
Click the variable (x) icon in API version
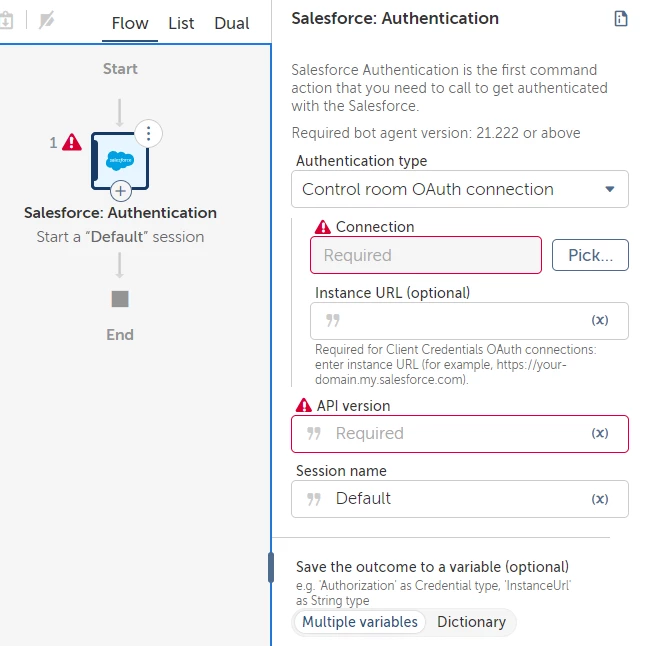point(600,433)
